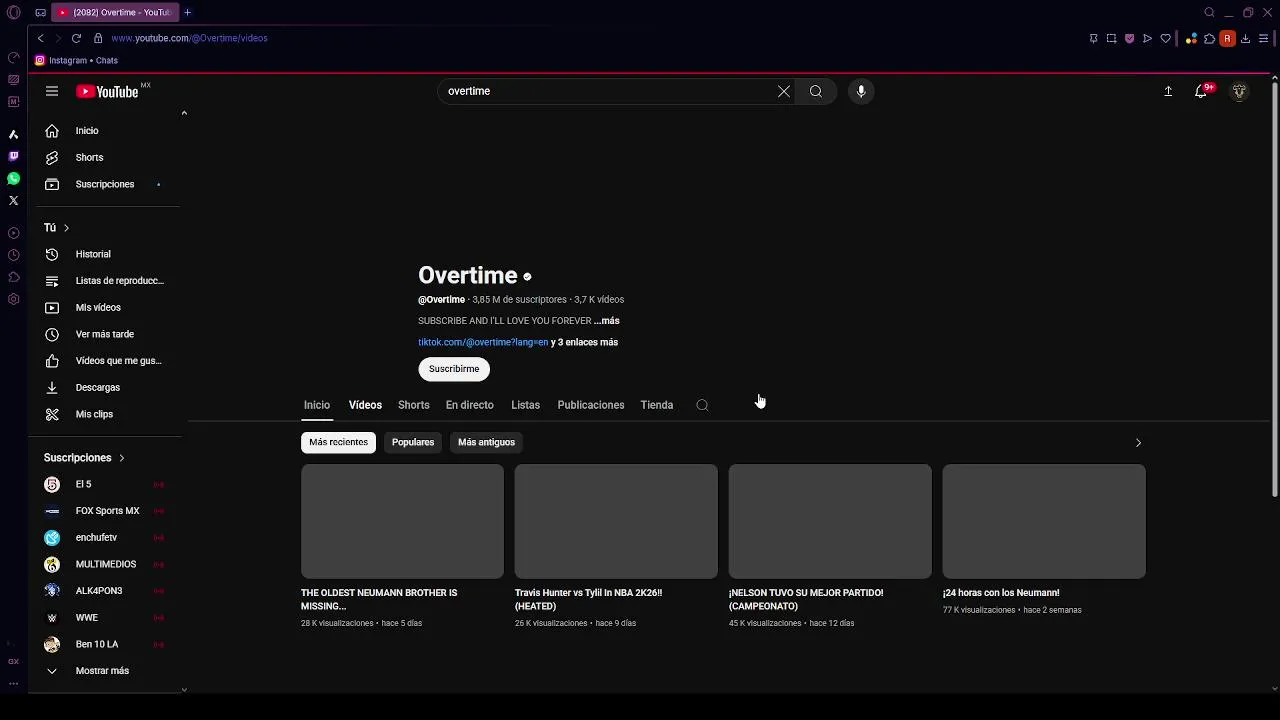Select the Más recientes filter chip
Image resolution: width=1280 pixels, height=720 pixels.
(338, 442)
